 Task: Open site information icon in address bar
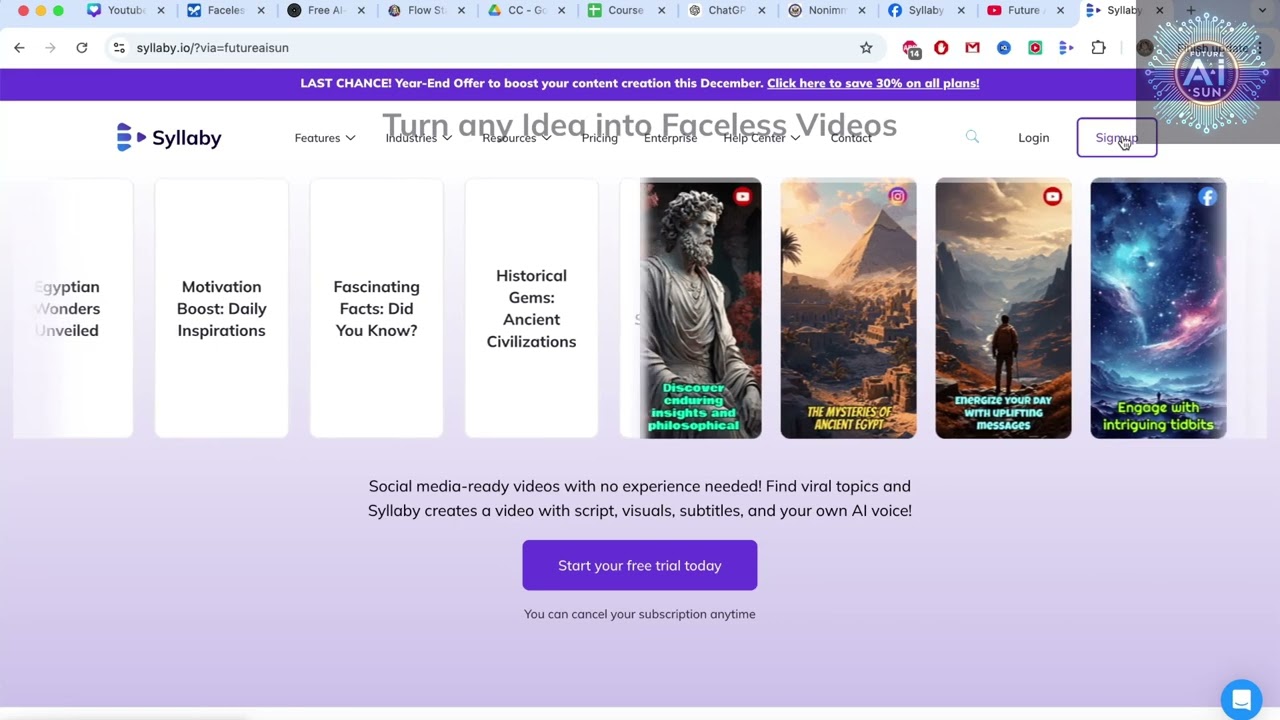tap(118, 47)
